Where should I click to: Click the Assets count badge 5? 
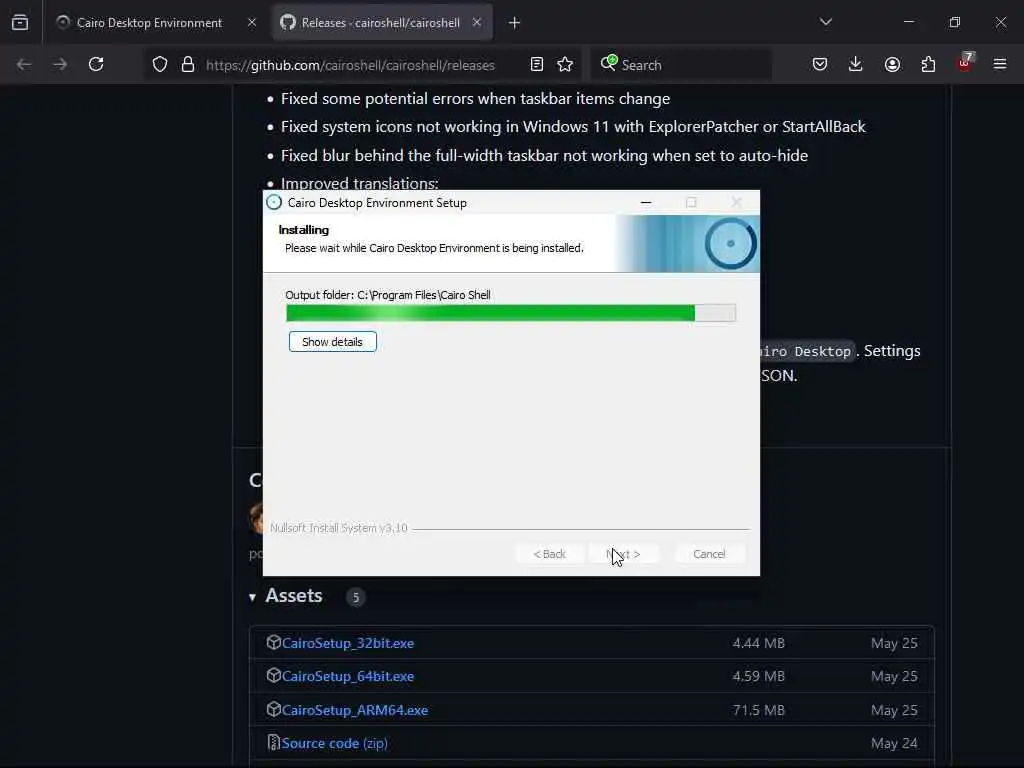pyautogui.click(x=355, y=597)
